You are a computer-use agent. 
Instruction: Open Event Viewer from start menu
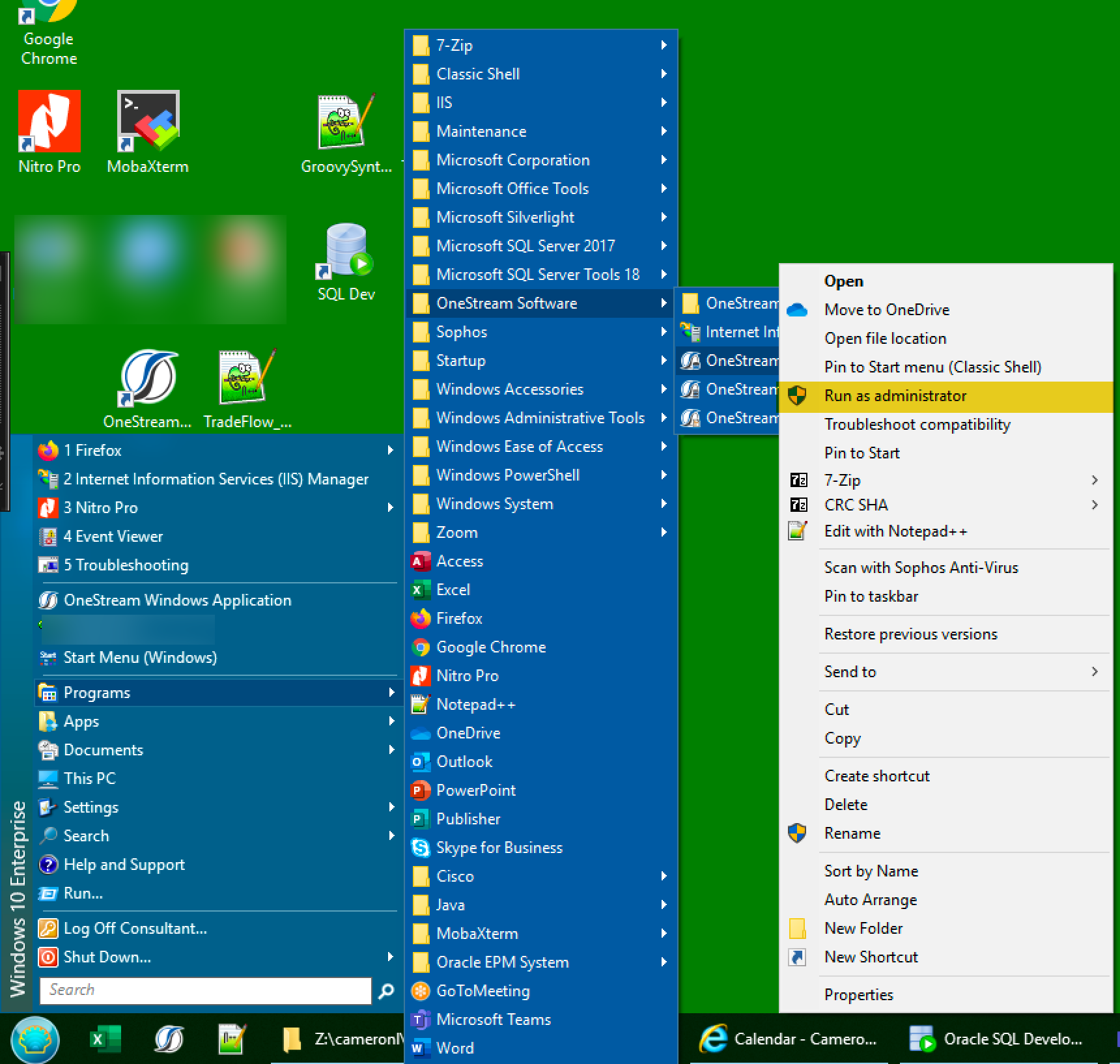[x=217, y=537]
